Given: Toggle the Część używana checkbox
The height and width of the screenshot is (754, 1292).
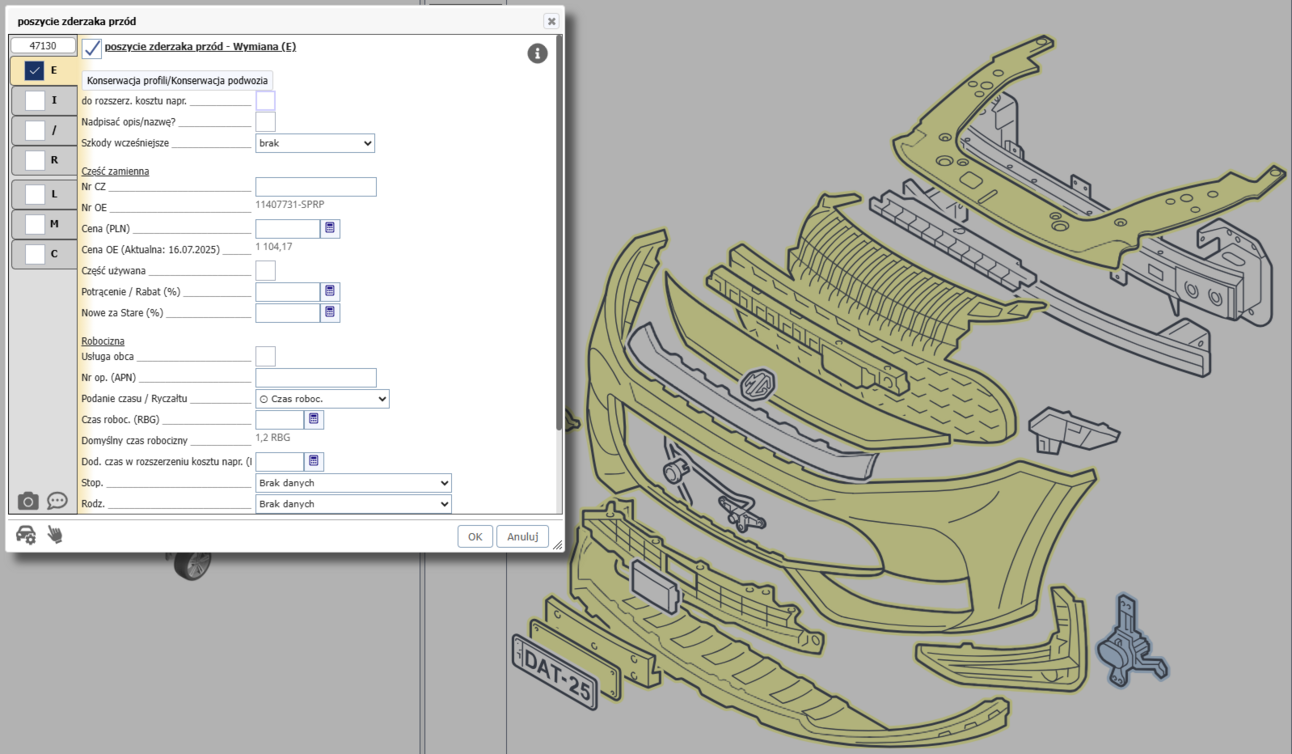Looking at the screenshot, I should point(265,271).
